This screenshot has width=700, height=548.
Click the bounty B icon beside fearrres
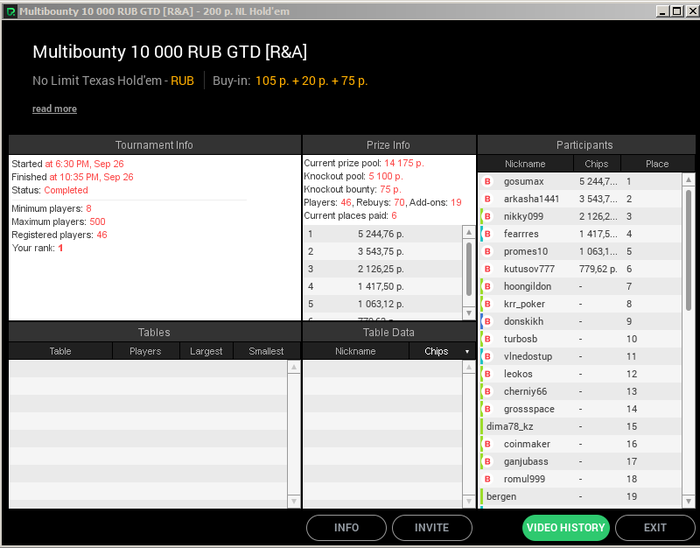(488, 234)
